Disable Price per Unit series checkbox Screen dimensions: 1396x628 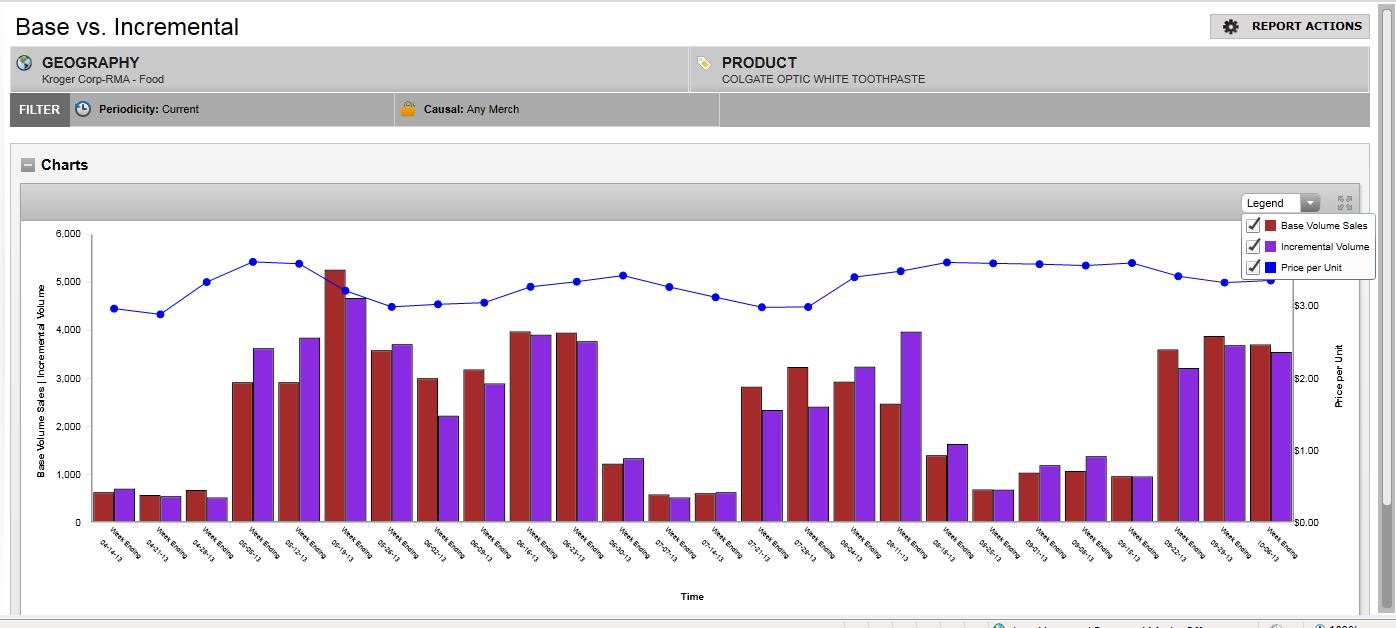click(x=1253, y=267)
